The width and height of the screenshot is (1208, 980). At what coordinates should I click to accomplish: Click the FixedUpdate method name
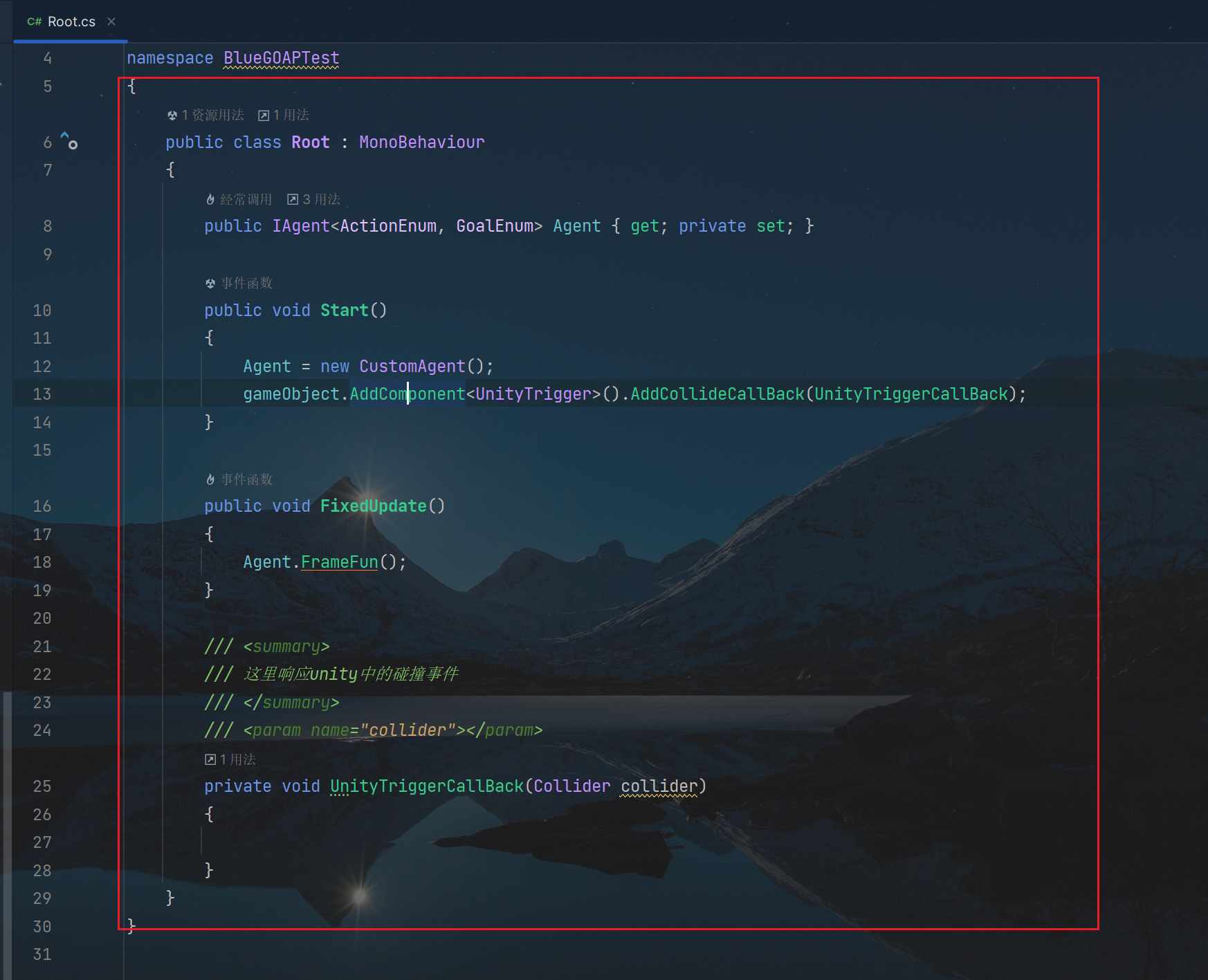click(x=374, y=506)
